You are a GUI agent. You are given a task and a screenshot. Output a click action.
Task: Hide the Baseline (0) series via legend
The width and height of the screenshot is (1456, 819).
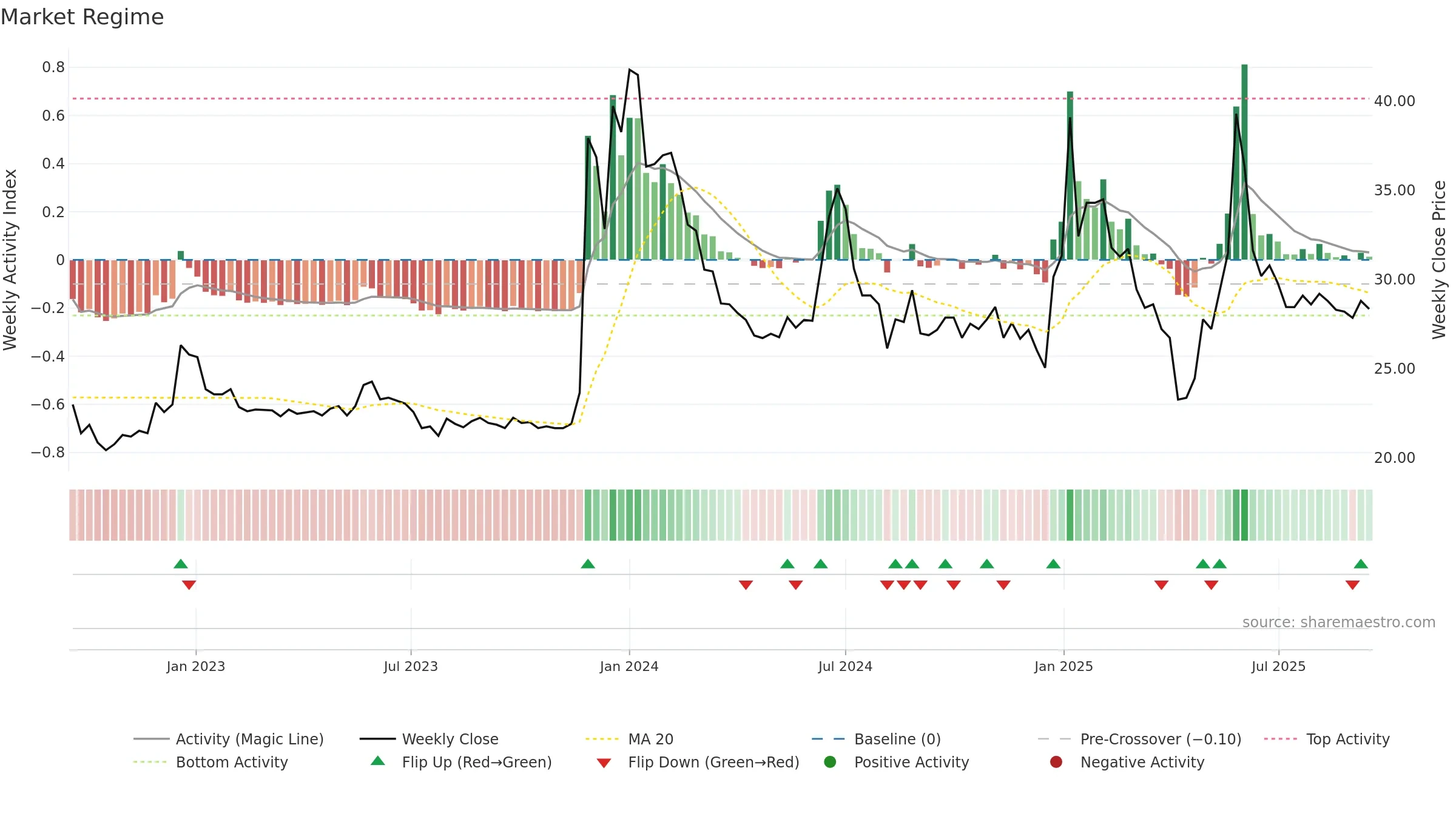876,739
